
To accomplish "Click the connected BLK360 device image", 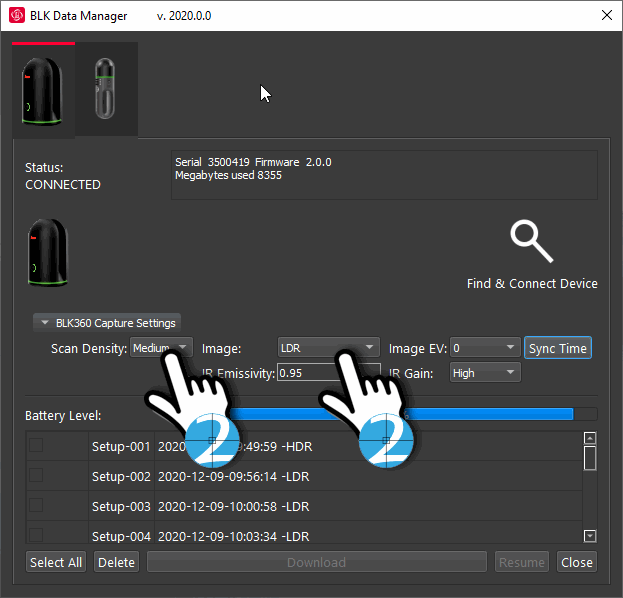I will pos(48,252).
